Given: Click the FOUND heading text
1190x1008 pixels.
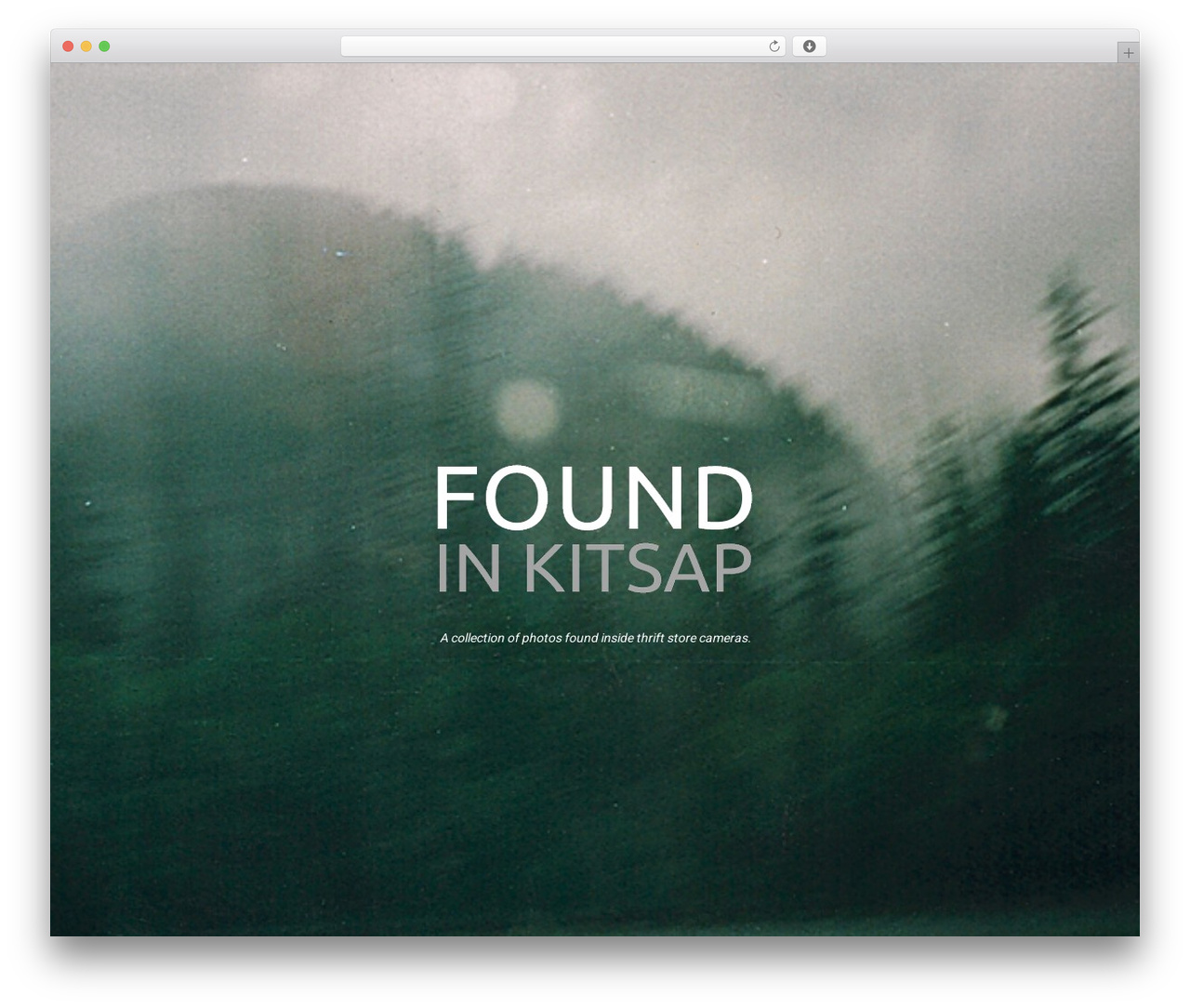Looking at the screenshot, I should coord(593,498).
